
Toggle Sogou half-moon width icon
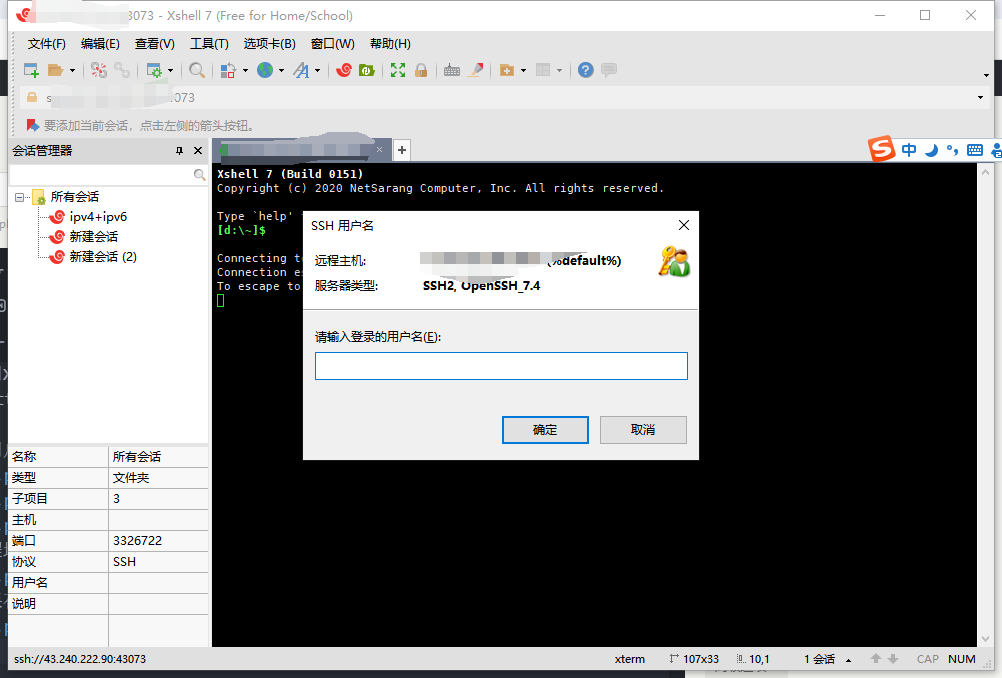click(932, 150)
